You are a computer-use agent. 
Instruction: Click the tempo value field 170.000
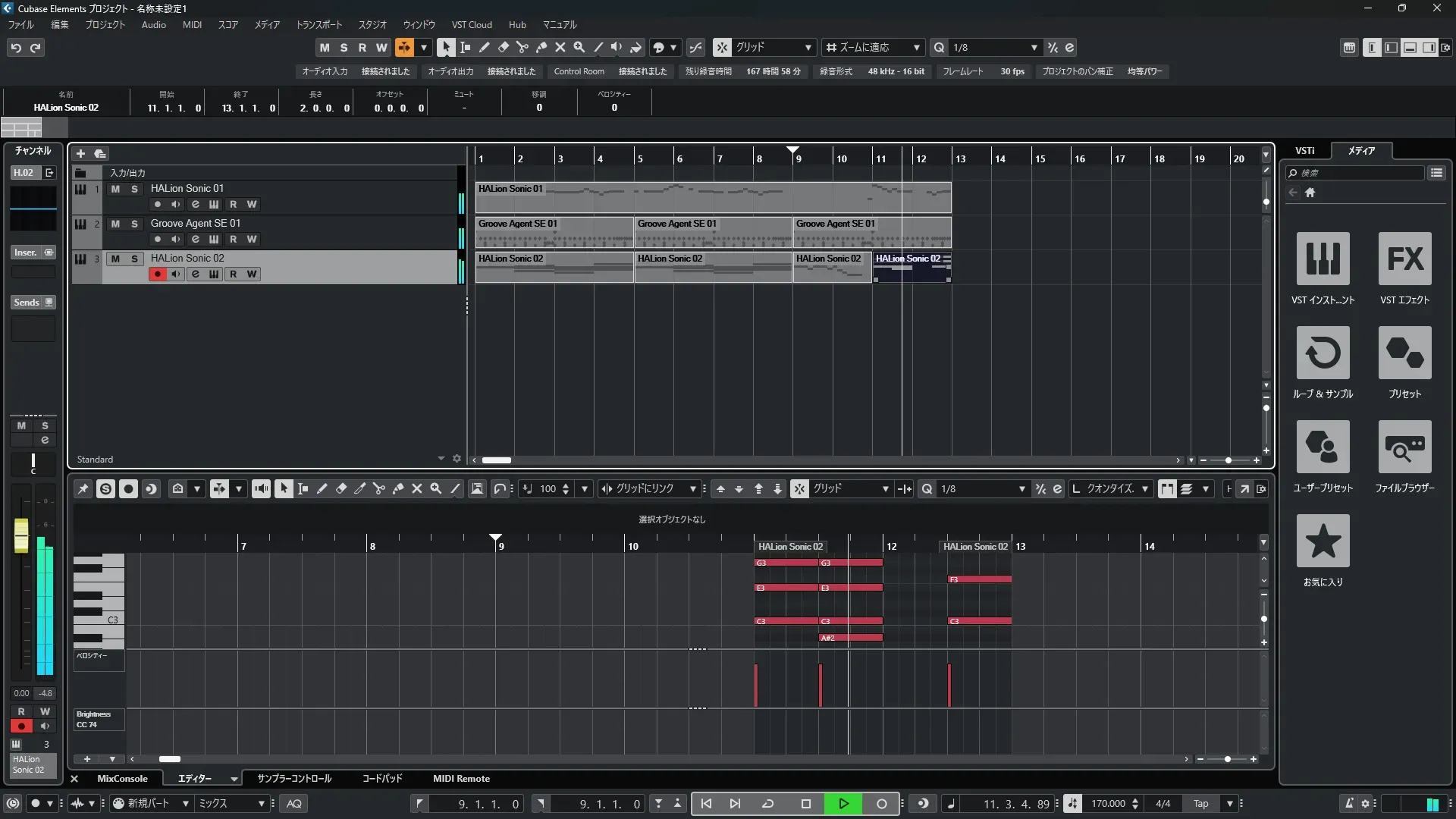click(1107, 803)
